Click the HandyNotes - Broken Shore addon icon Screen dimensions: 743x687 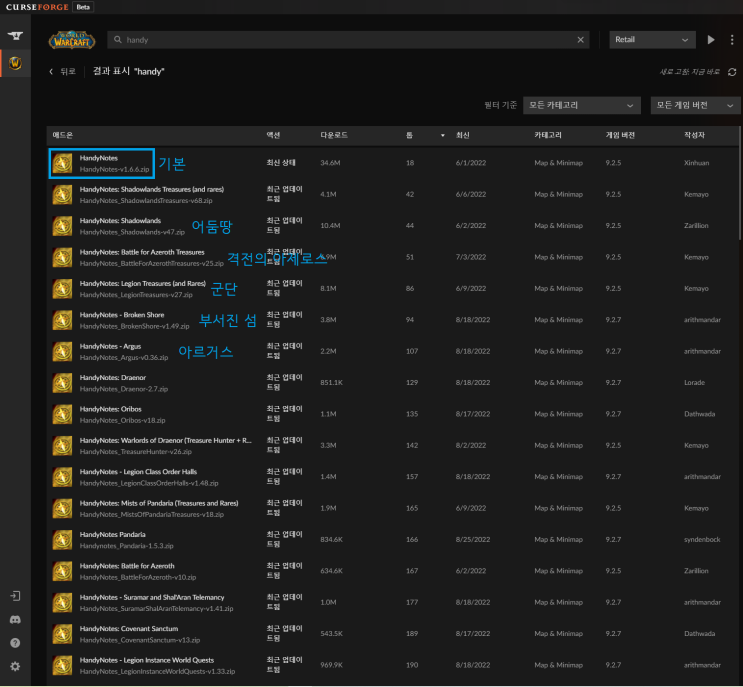coord(62,320)
